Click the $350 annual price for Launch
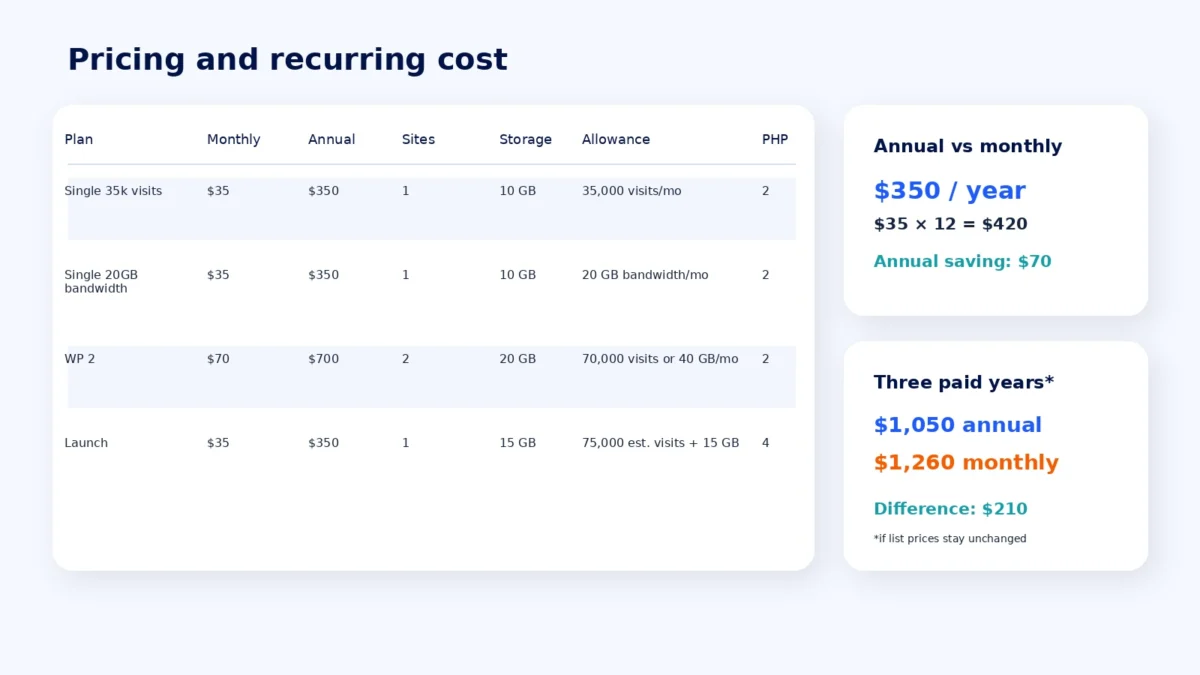The width and height of the screenshot is (1200, 675). tap(323, 443)
